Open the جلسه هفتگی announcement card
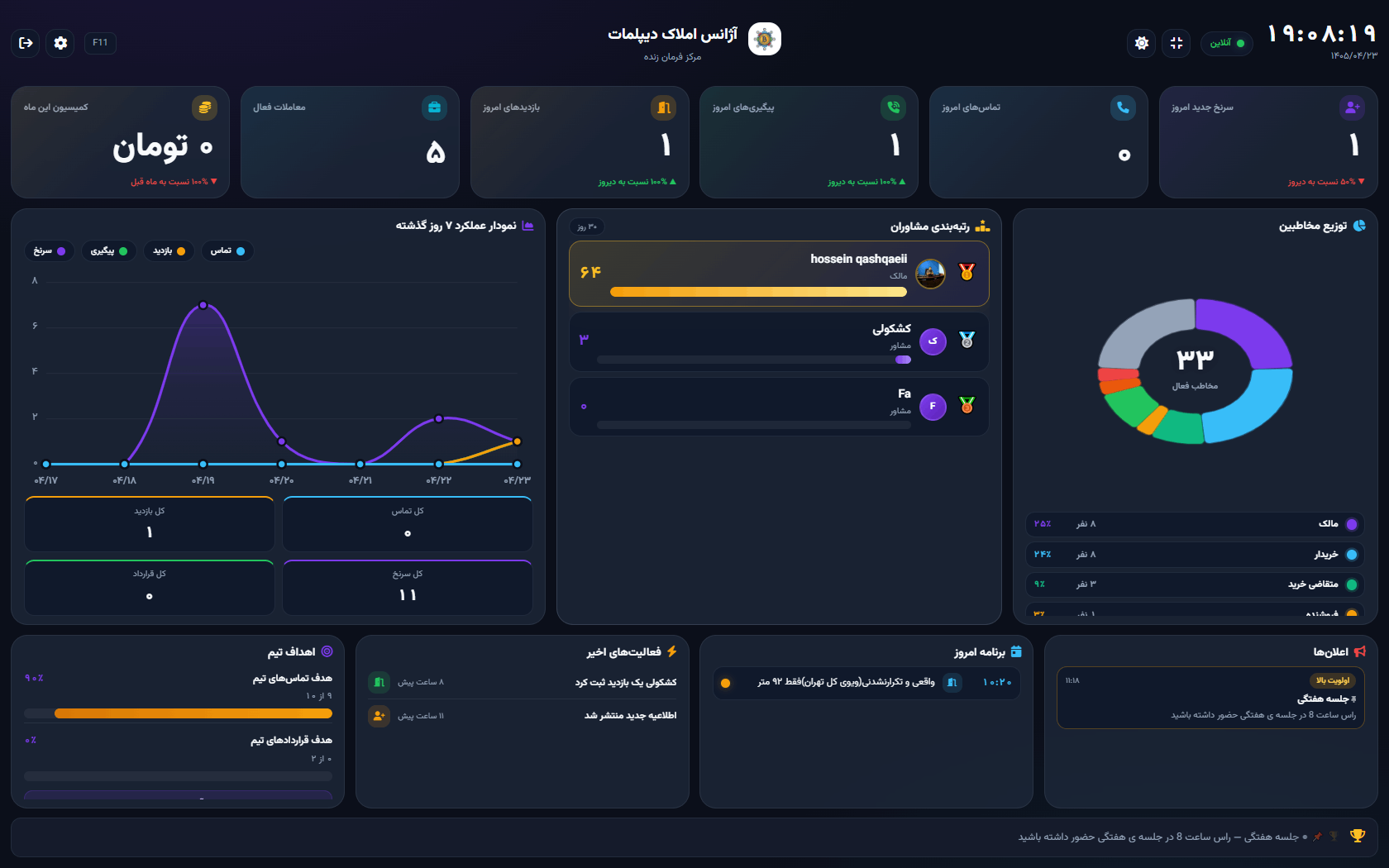The image size is (1389, 868). point(1210,699)
